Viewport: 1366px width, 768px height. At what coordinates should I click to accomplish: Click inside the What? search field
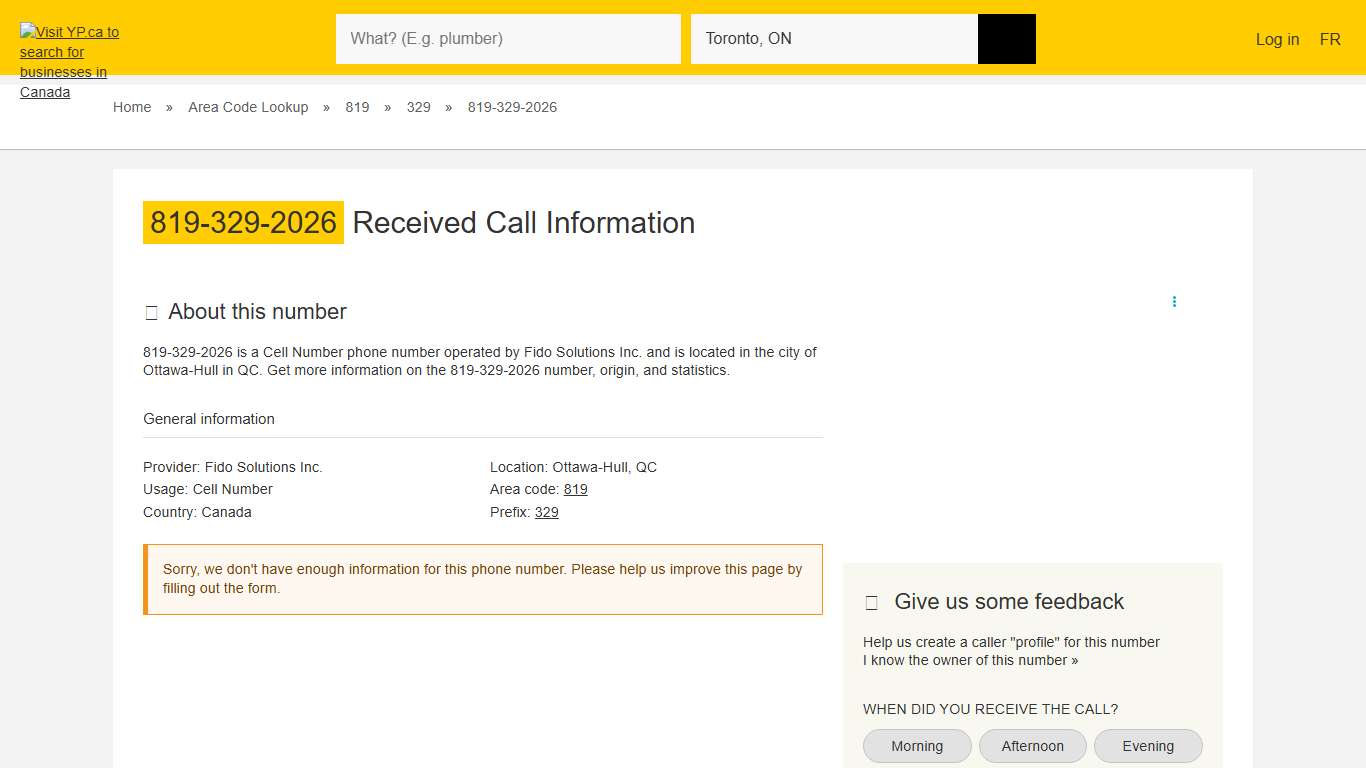pyautogui.click(x=508, y=38)
